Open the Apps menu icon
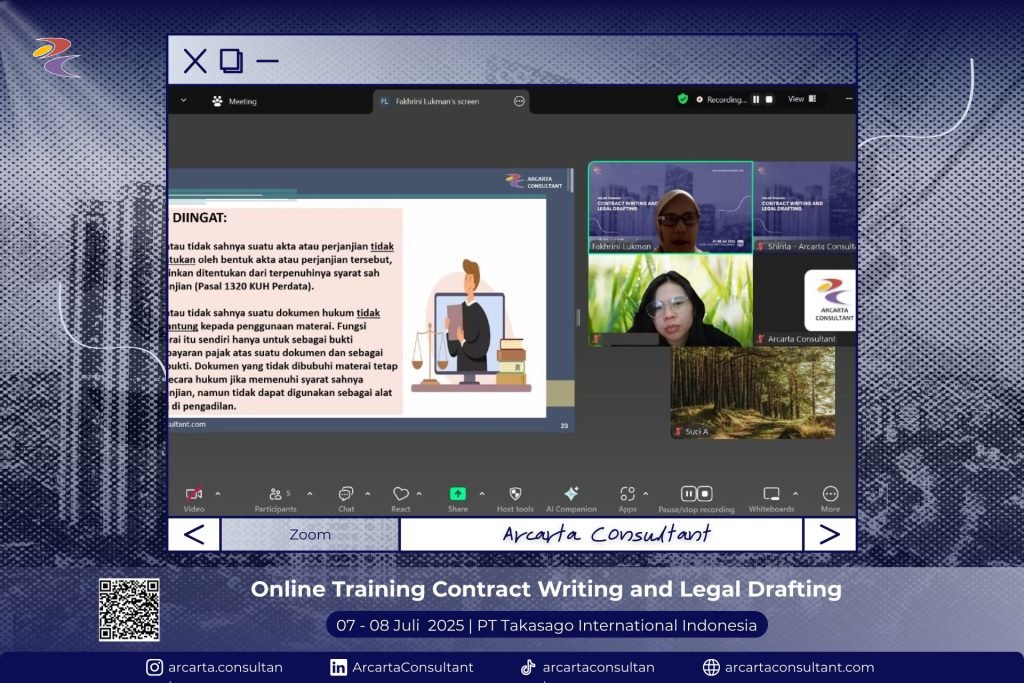Image resolution: width=1024 pixels, height=683 pixels. pos(627,494)
